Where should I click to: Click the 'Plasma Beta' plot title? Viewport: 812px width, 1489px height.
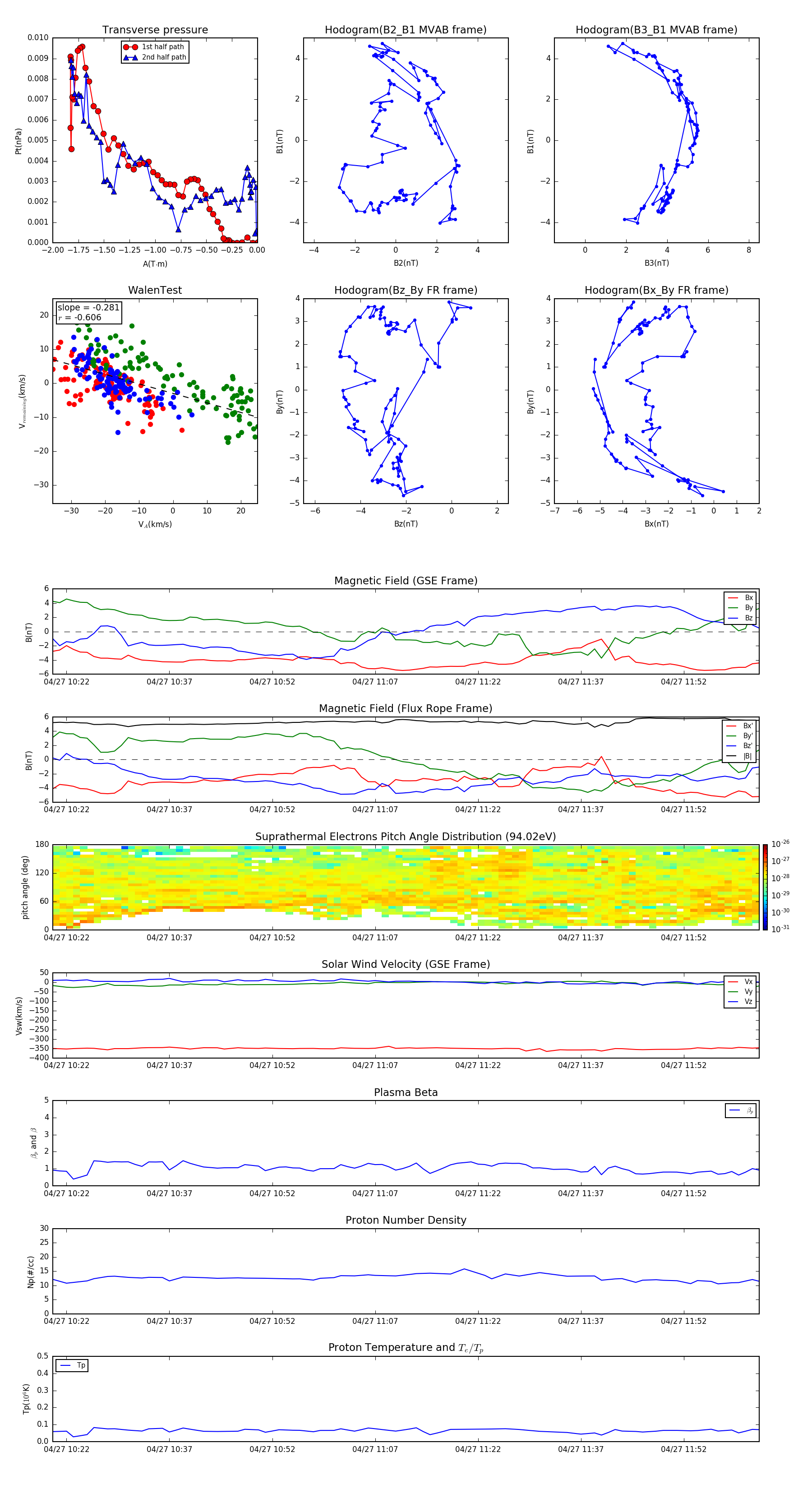[406, 1093]
